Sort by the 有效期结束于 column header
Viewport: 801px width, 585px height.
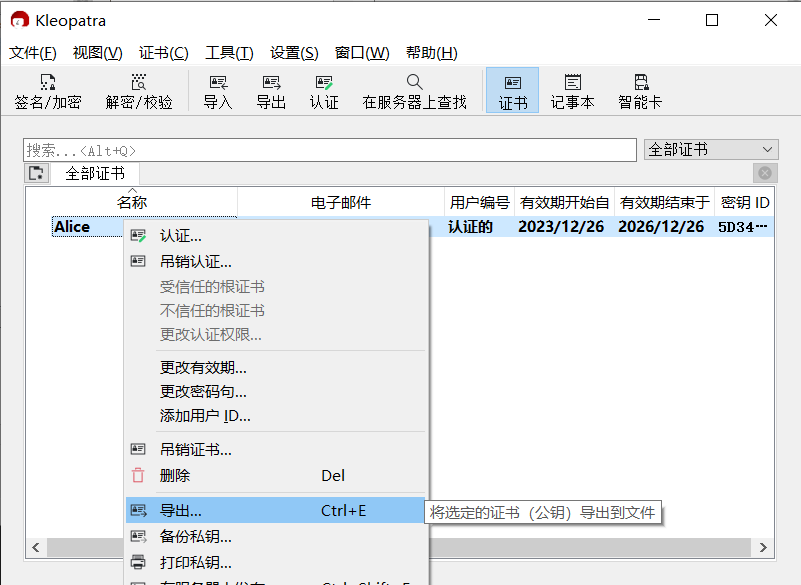click(665, 202)
